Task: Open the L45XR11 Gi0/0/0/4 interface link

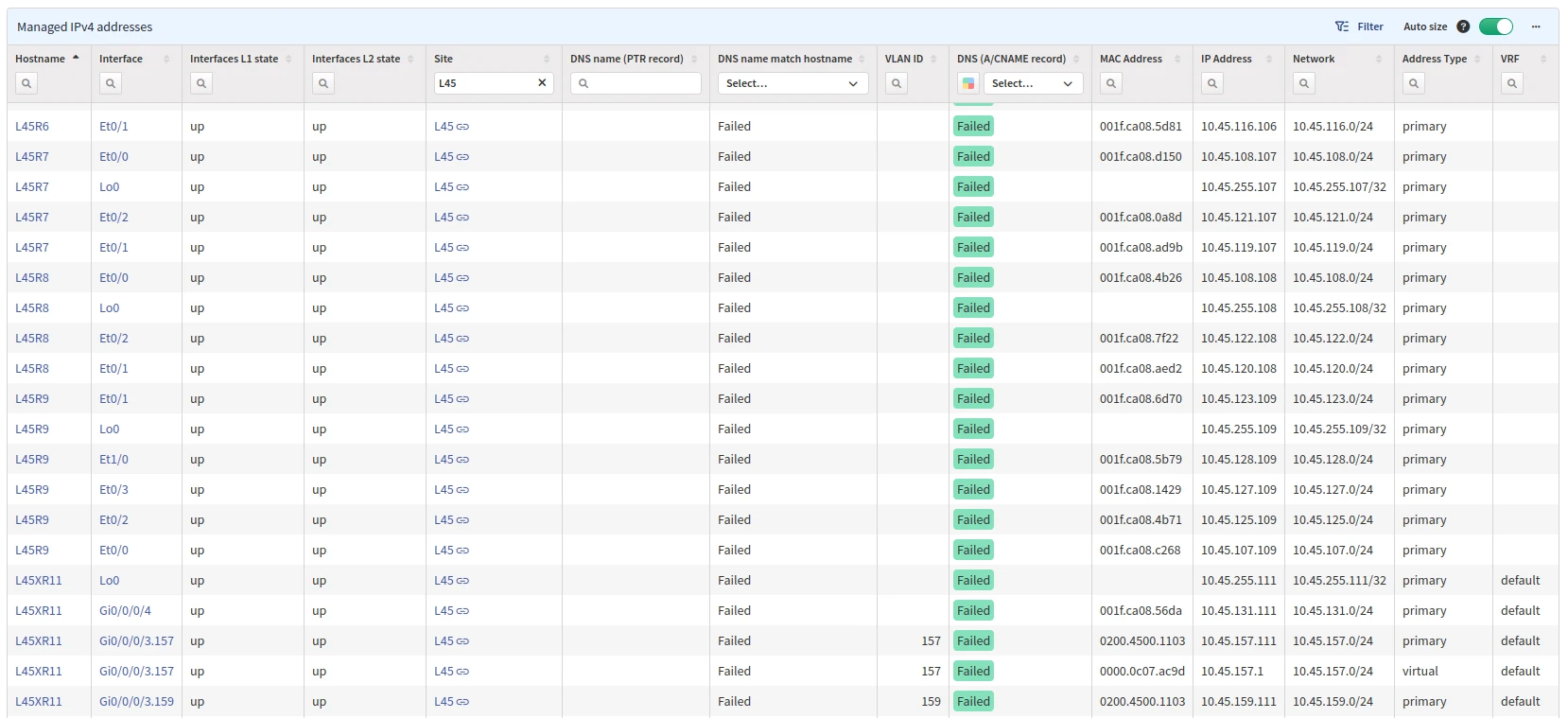Action: pyautogui.click(x=125, y=611)
